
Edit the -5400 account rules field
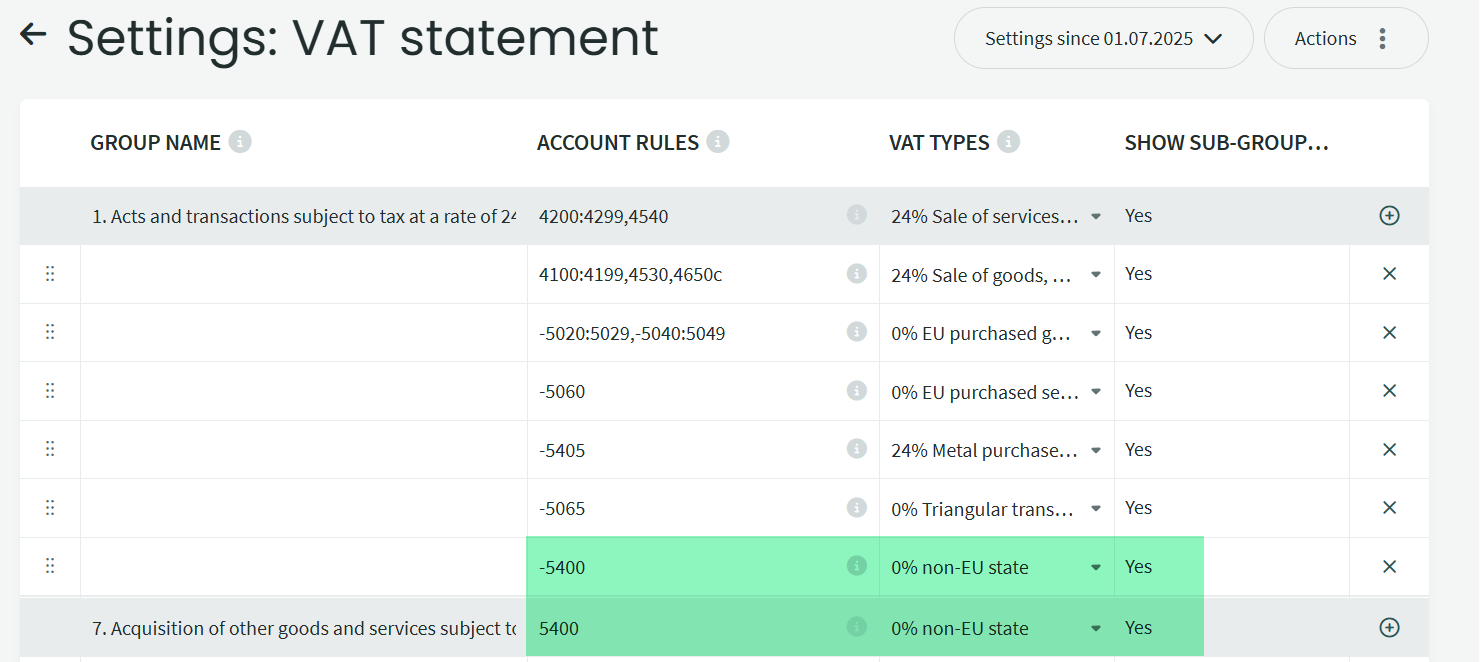tap(680, 568)
